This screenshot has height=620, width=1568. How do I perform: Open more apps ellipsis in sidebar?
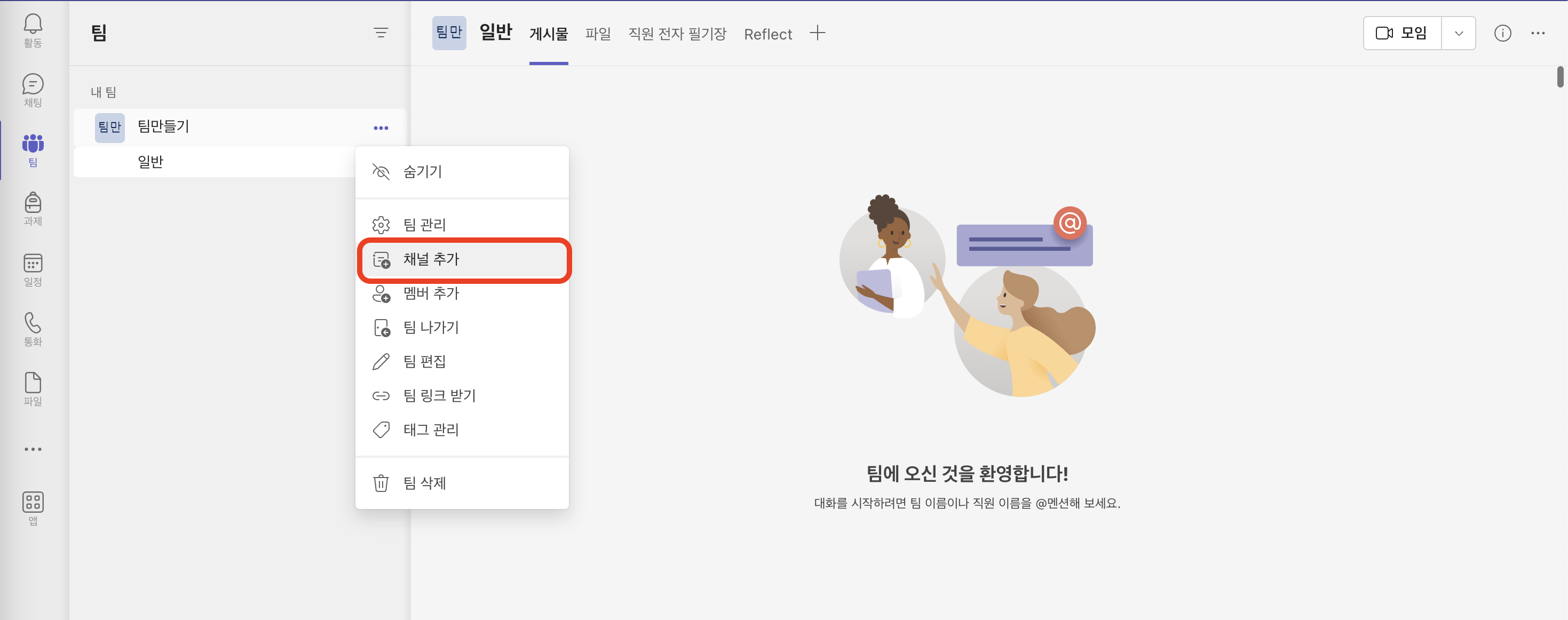[x=33, y=449]
